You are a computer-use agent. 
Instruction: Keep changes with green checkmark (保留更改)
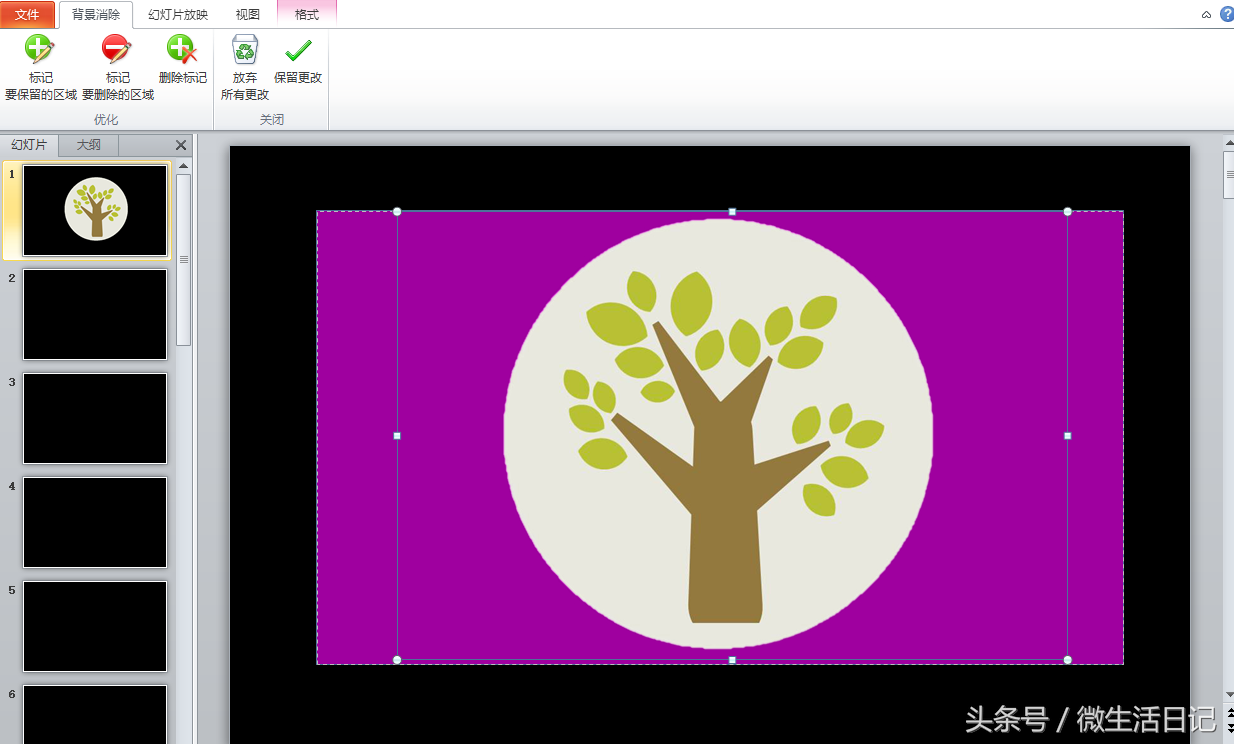point(298,60)
